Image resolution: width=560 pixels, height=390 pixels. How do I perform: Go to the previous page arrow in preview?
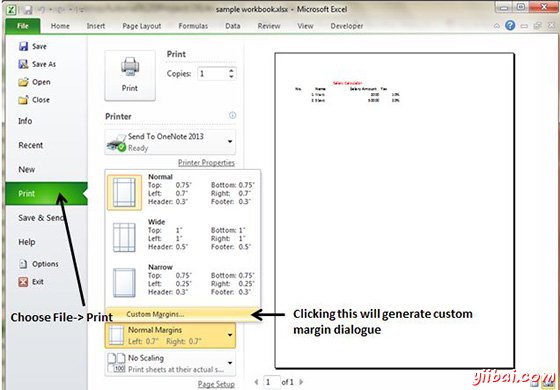click(x=256, y=382)
